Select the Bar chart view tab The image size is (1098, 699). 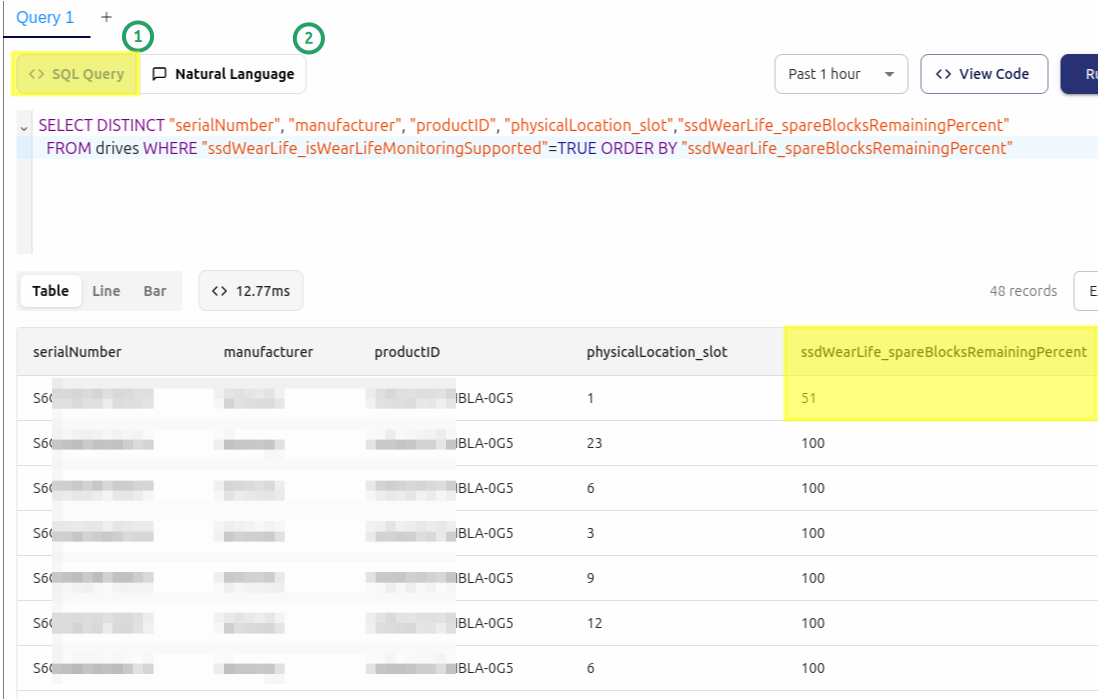(x=155, y=291)
